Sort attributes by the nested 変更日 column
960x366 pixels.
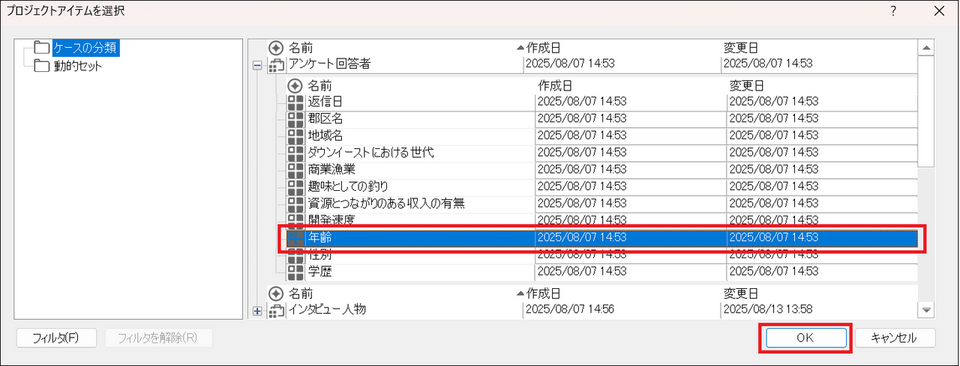[x=746, y=86]
